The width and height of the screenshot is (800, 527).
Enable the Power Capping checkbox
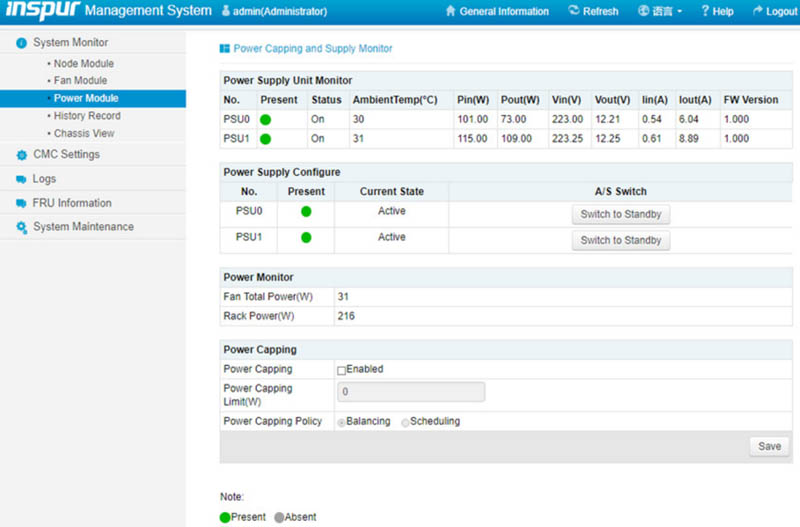(341, 370)
